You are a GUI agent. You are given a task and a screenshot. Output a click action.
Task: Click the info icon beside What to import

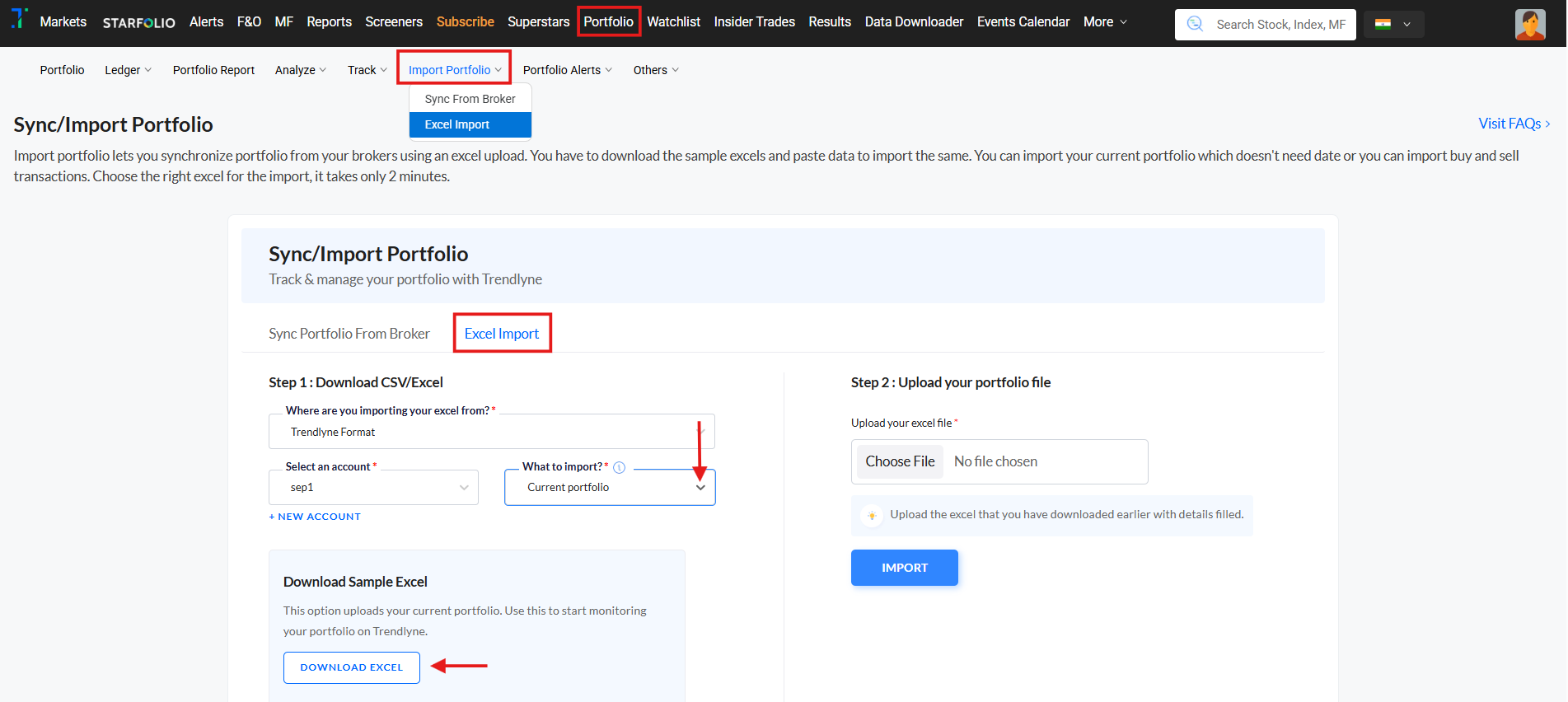pyautogui.click(x=620, y=467)
